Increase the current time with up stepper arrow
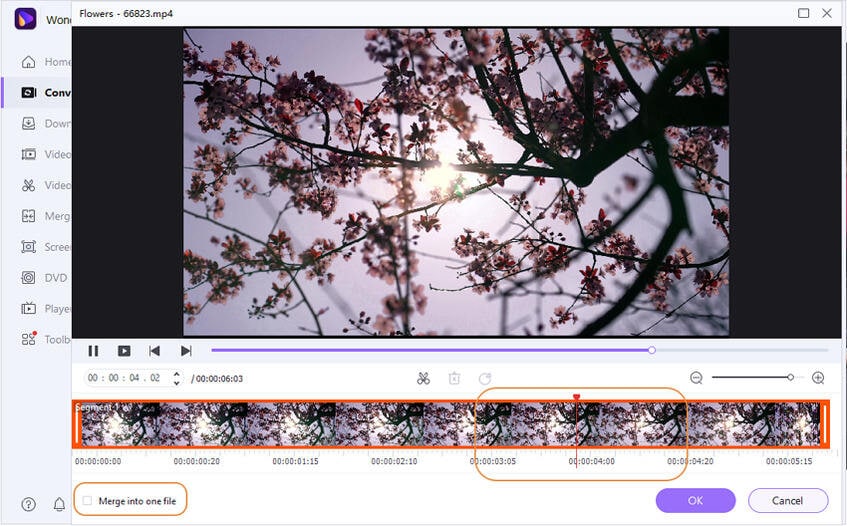 click(x=176, y=374)
